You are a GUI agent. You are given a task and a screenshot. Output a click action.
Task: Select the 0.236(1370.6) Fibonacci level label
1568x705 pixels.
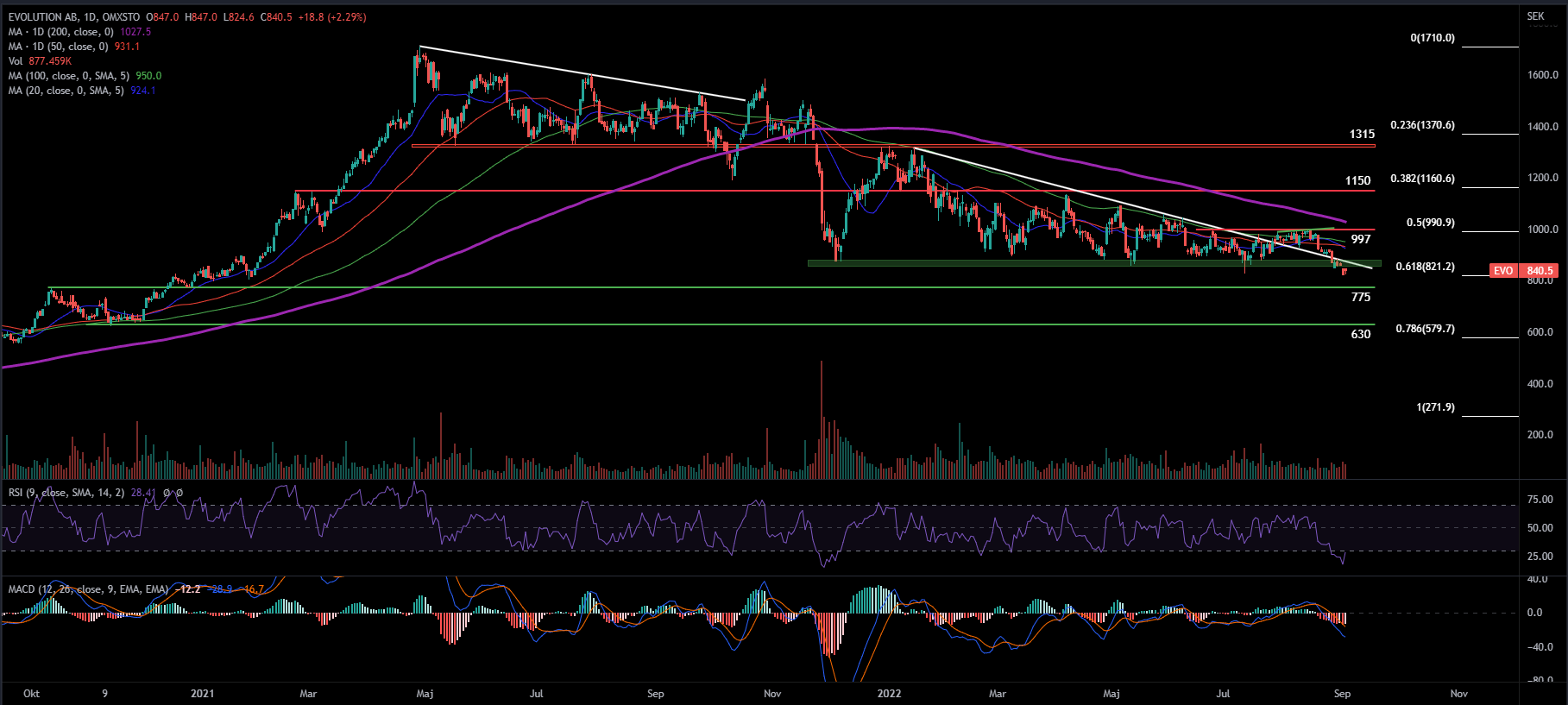pyautogui.click(x=1422, y=125)
